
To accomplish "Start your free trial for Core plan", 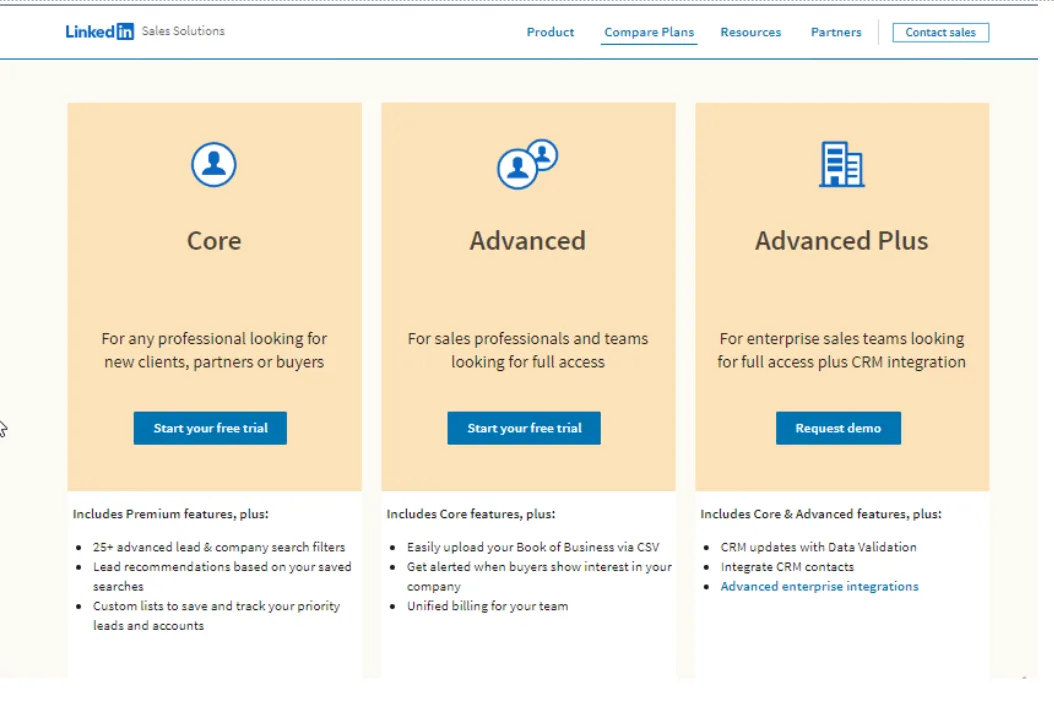I will point(210,428).
